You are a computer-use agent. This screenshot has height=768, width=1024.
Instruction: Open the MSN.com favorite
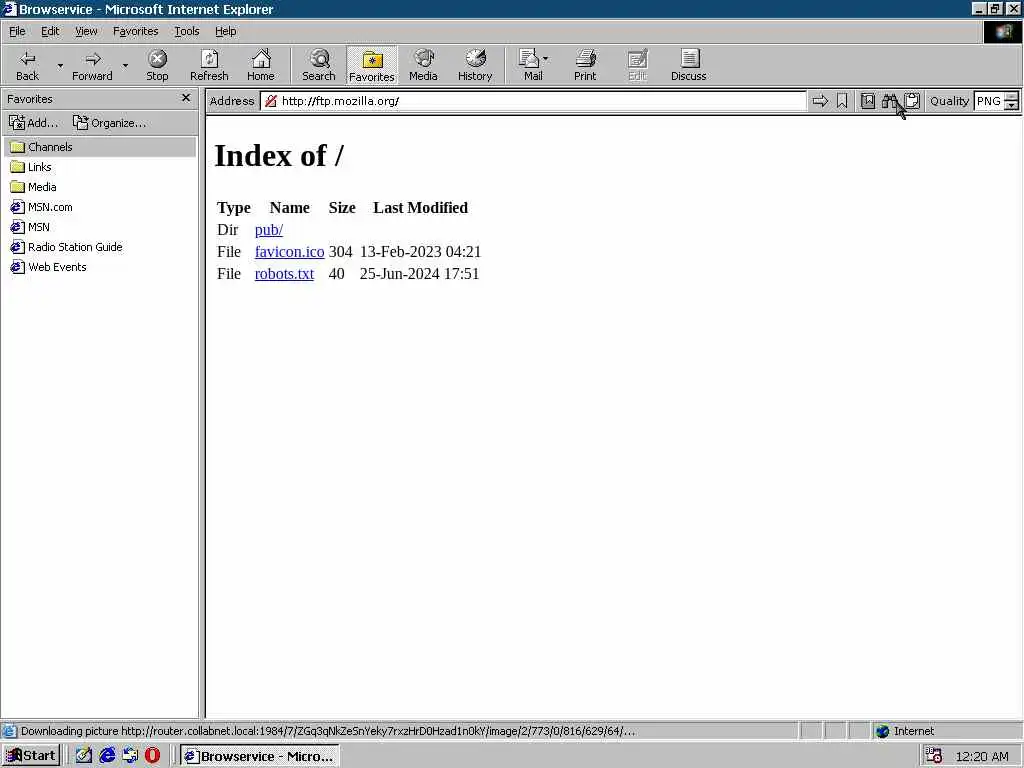pyautogui.click(x=42, y=207)
